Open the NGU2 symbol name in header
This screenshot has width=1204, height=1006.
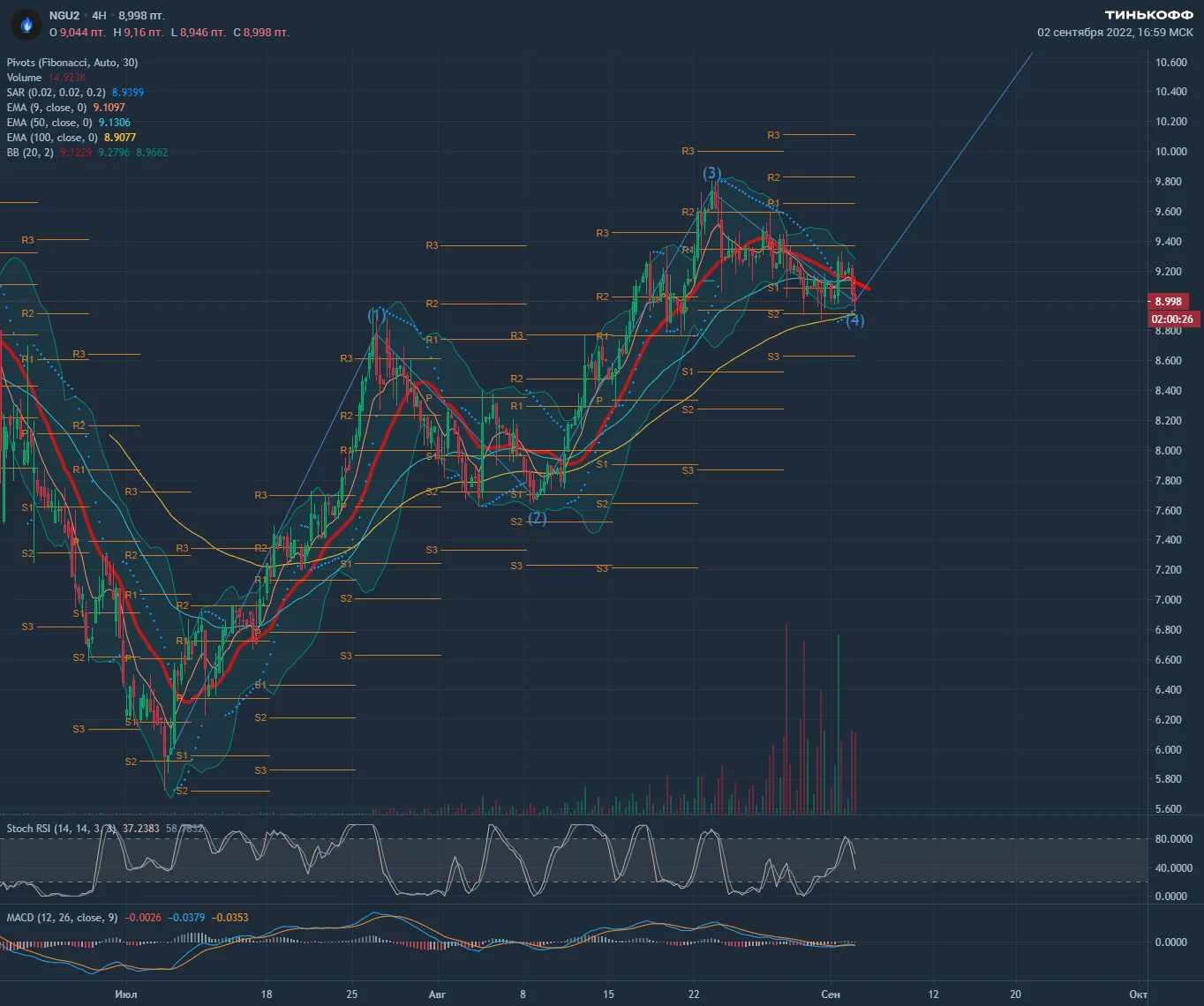click(x=64, y=16)
